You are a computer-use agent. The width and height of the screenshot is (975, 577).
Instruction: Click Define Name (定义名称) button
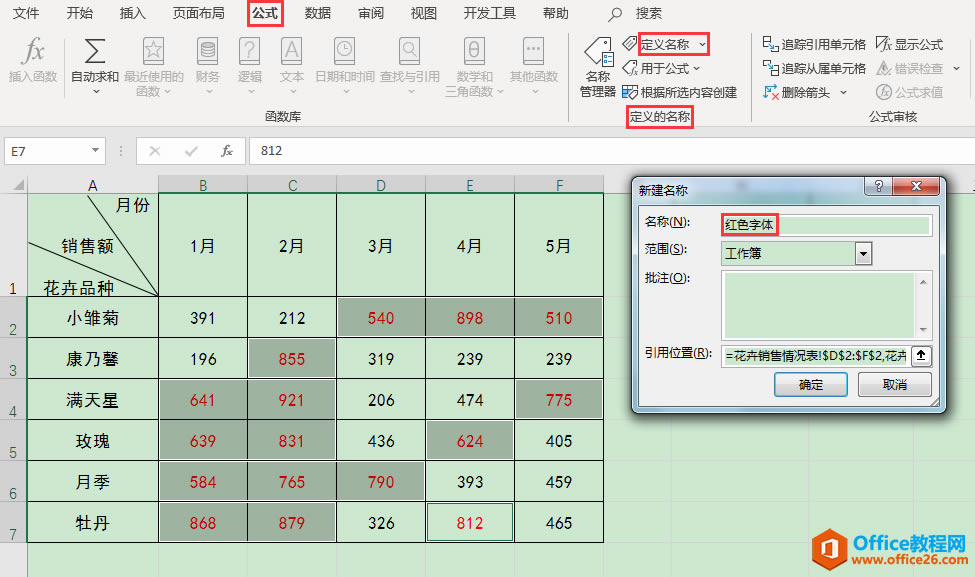665,44
